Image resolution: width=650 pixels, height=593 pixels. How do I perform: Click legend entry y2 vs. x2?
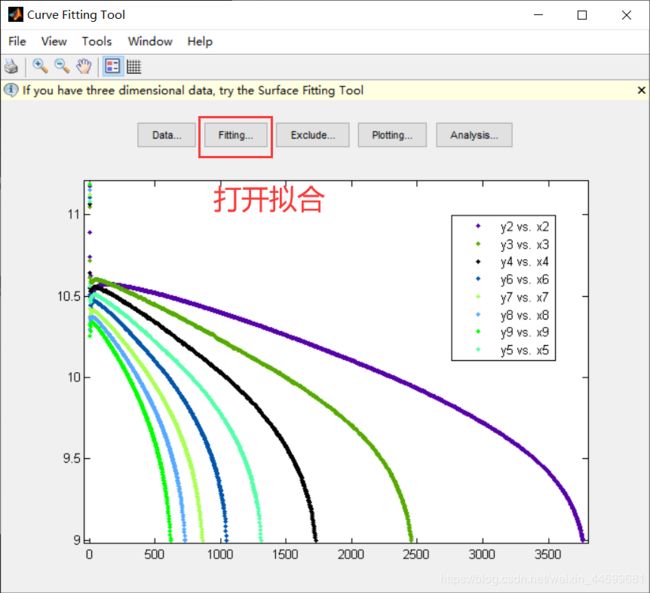[524, 227]
